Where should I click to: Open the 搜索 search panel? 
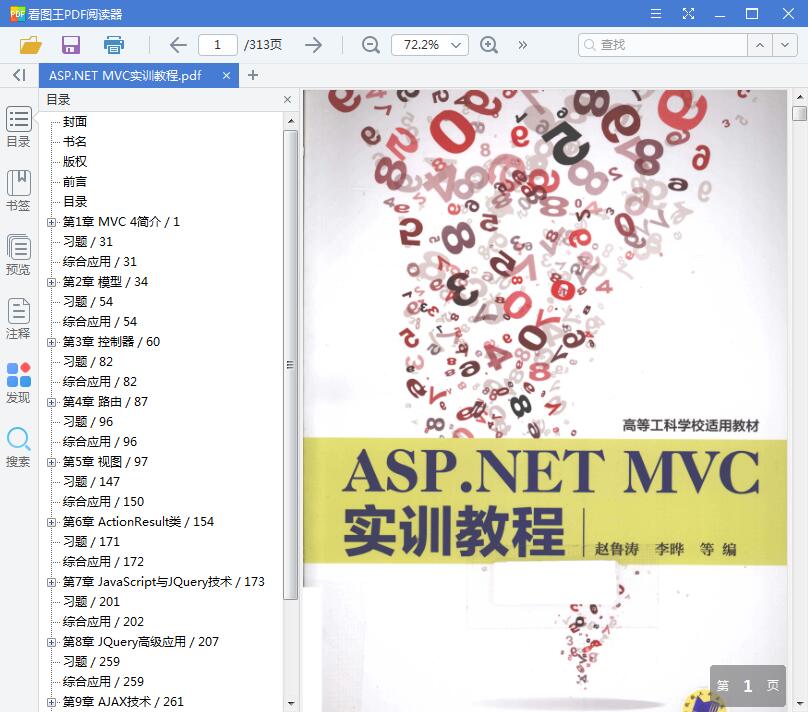pyautogui.click(x=19, y=447)
